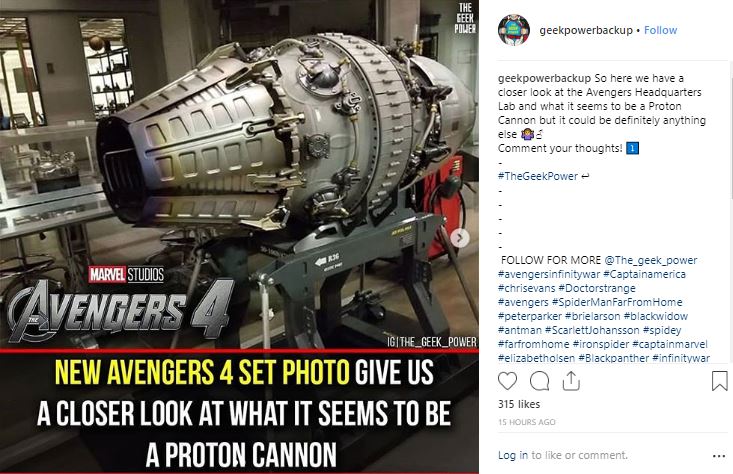Share the post using the share icon
The width and height of the screenshot is (733, 474).
pyautogui.click(x=571, y=381)
